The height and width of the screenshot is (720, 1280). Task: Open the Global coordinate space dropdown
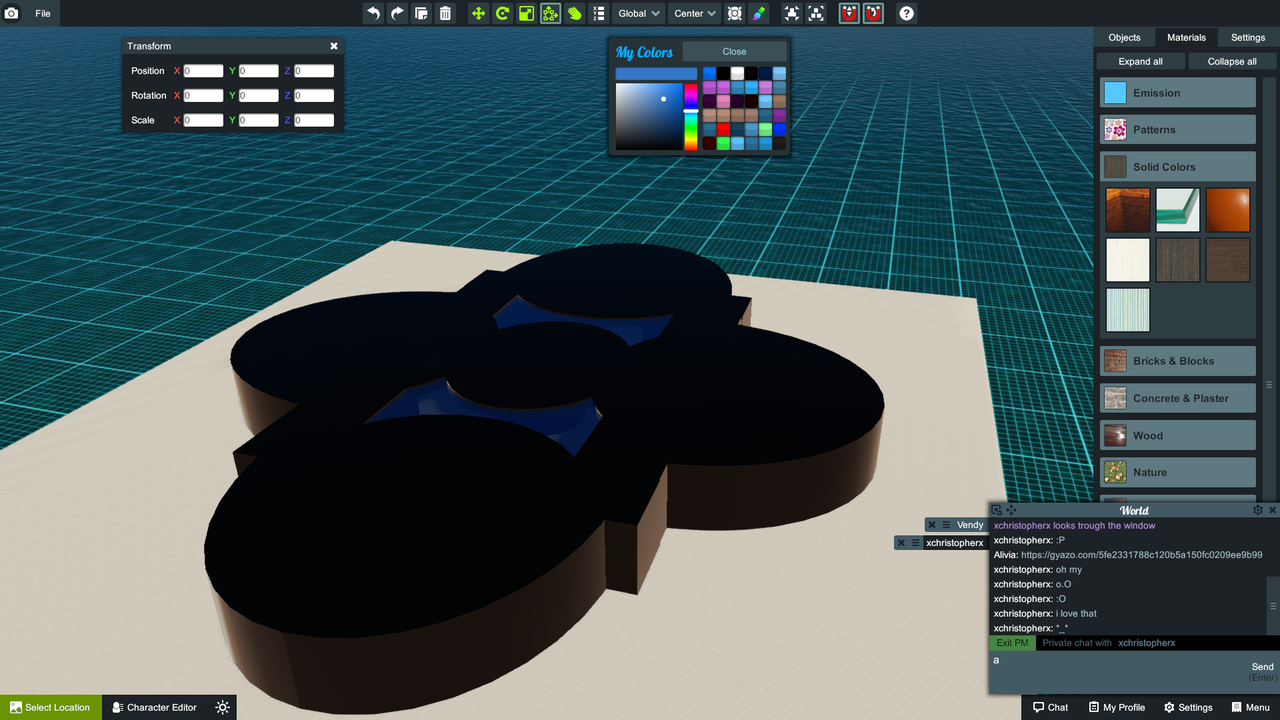click(638, 13)
